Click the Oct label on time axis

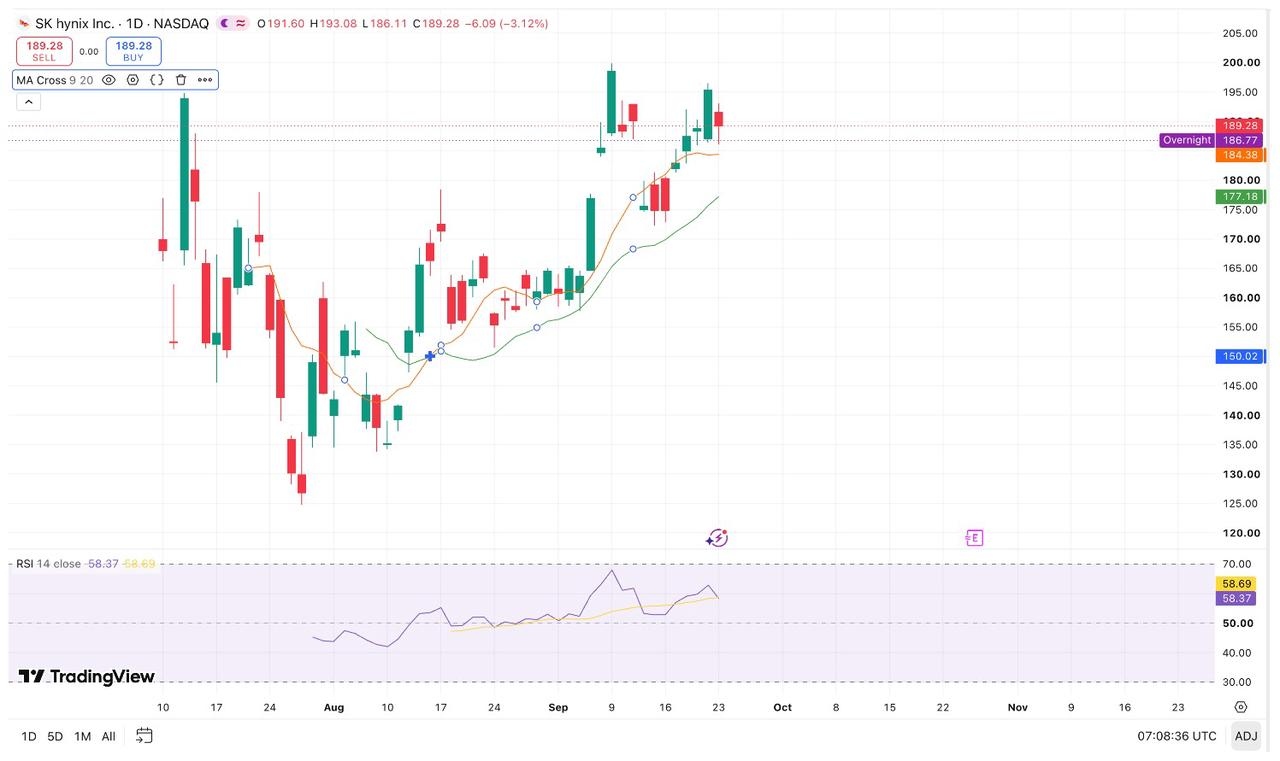[x=782, y=707]
